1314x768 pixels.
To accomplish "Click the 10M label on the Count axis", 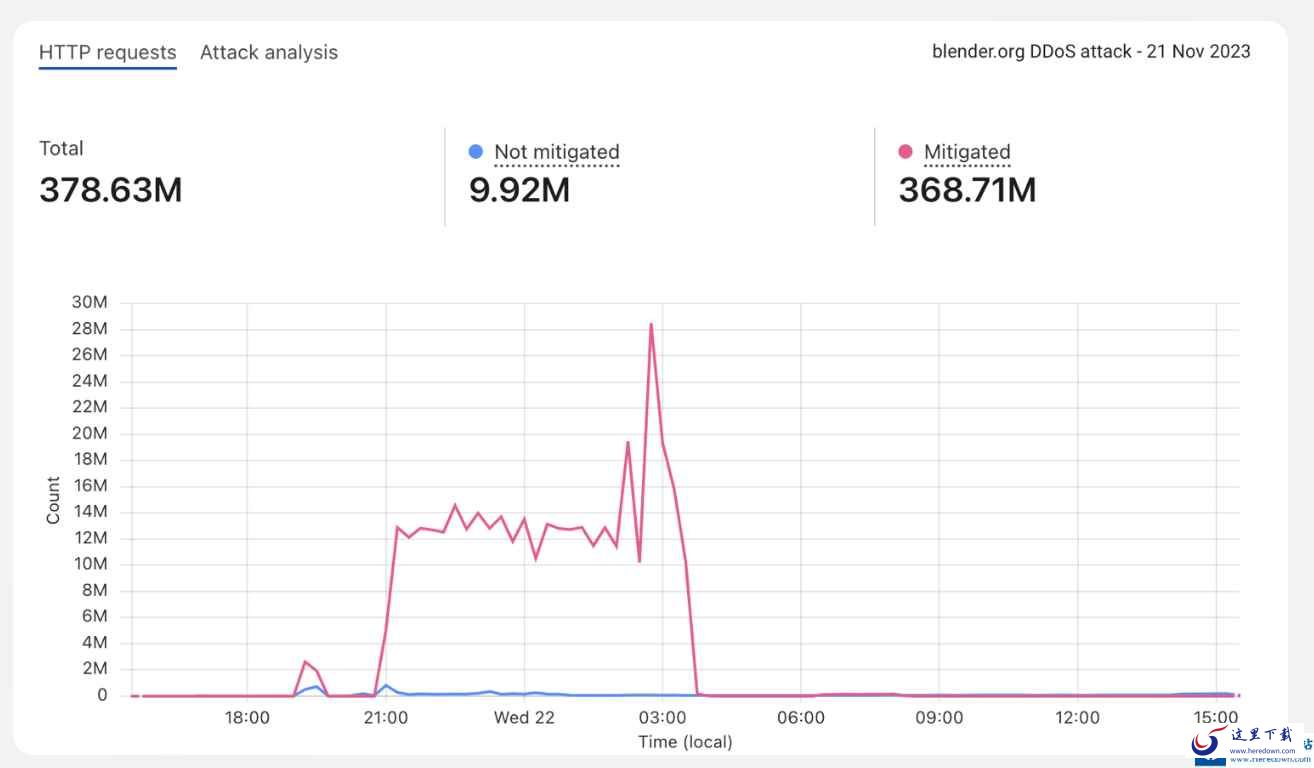I will [90, 564].
